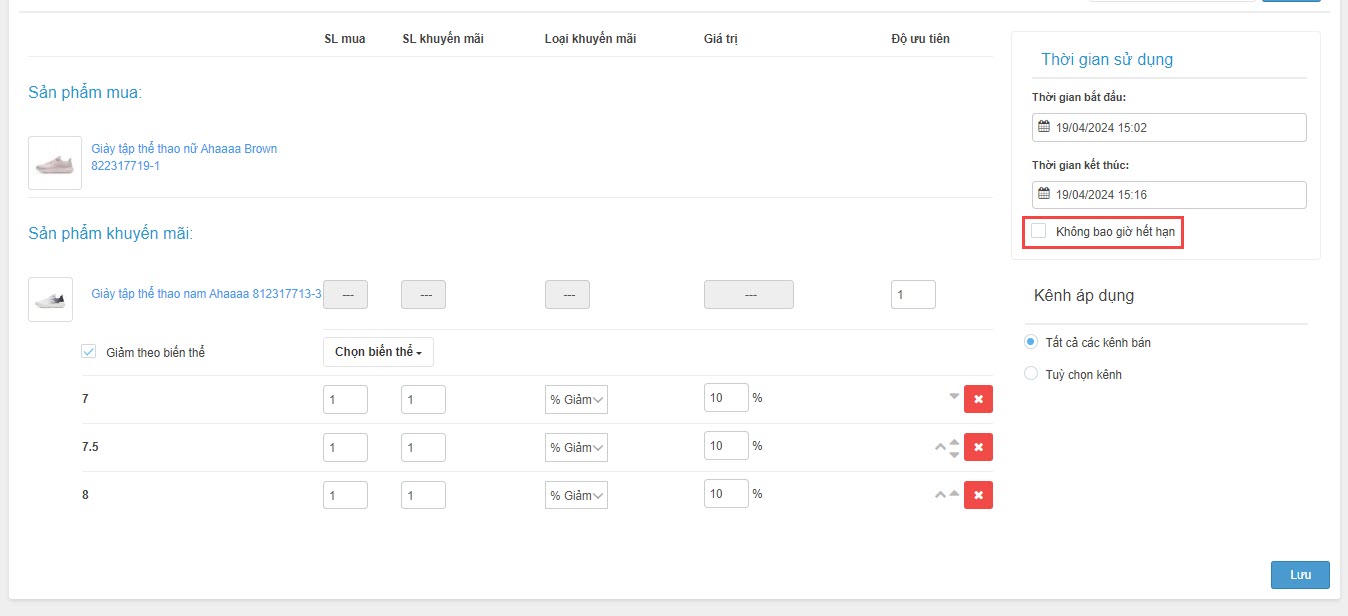Viewport: 1348px width, 616px height.
Task: Move size 7 variant down one position
Action: pos(954,396)
